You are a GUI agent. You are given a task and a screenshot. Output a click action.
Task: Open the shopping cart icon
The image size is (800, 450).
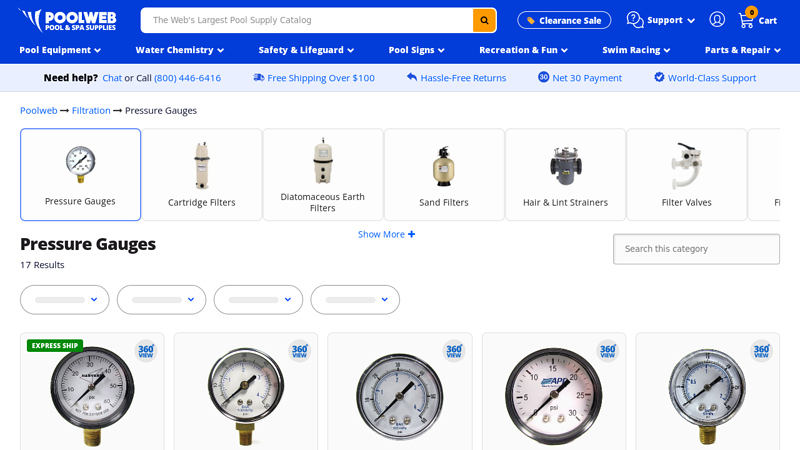[746, 20]
